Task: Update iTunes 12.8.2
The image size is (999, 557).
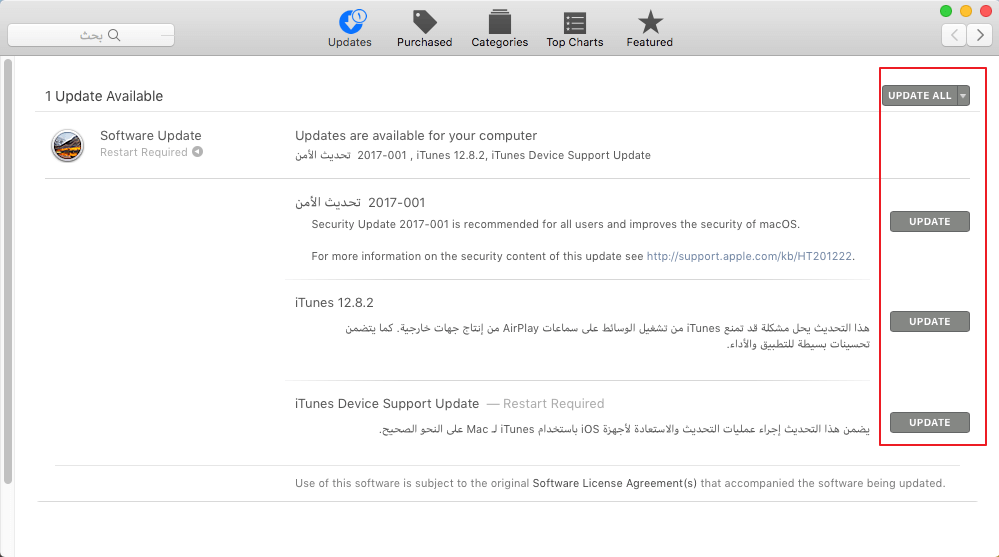Action: coord(930,322)
